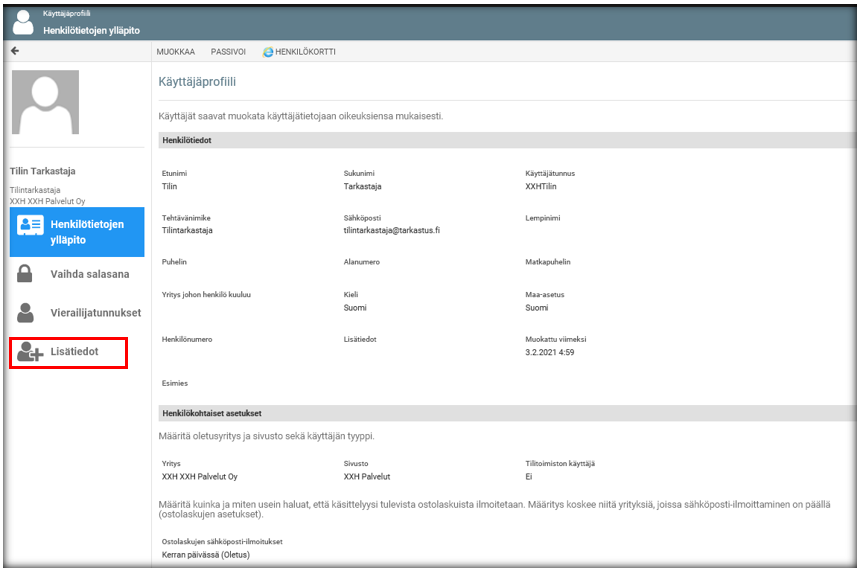Click the Henkilökortti browser icon
861x572 pixels.
(x=267, y=51)
